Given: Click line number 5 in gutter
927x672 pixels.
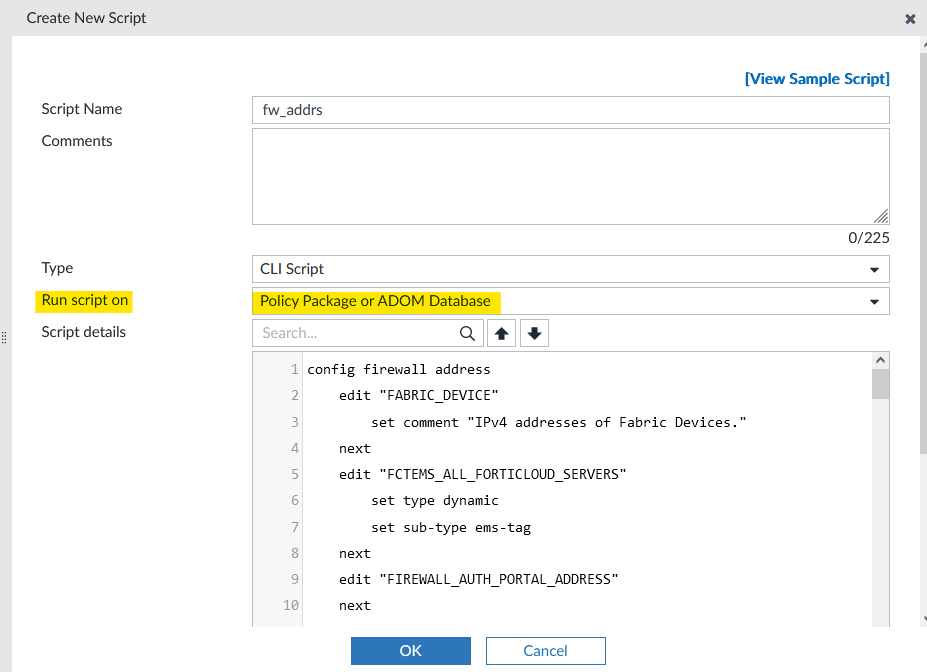Looking at the screenshot, I should tap(295, 475).
